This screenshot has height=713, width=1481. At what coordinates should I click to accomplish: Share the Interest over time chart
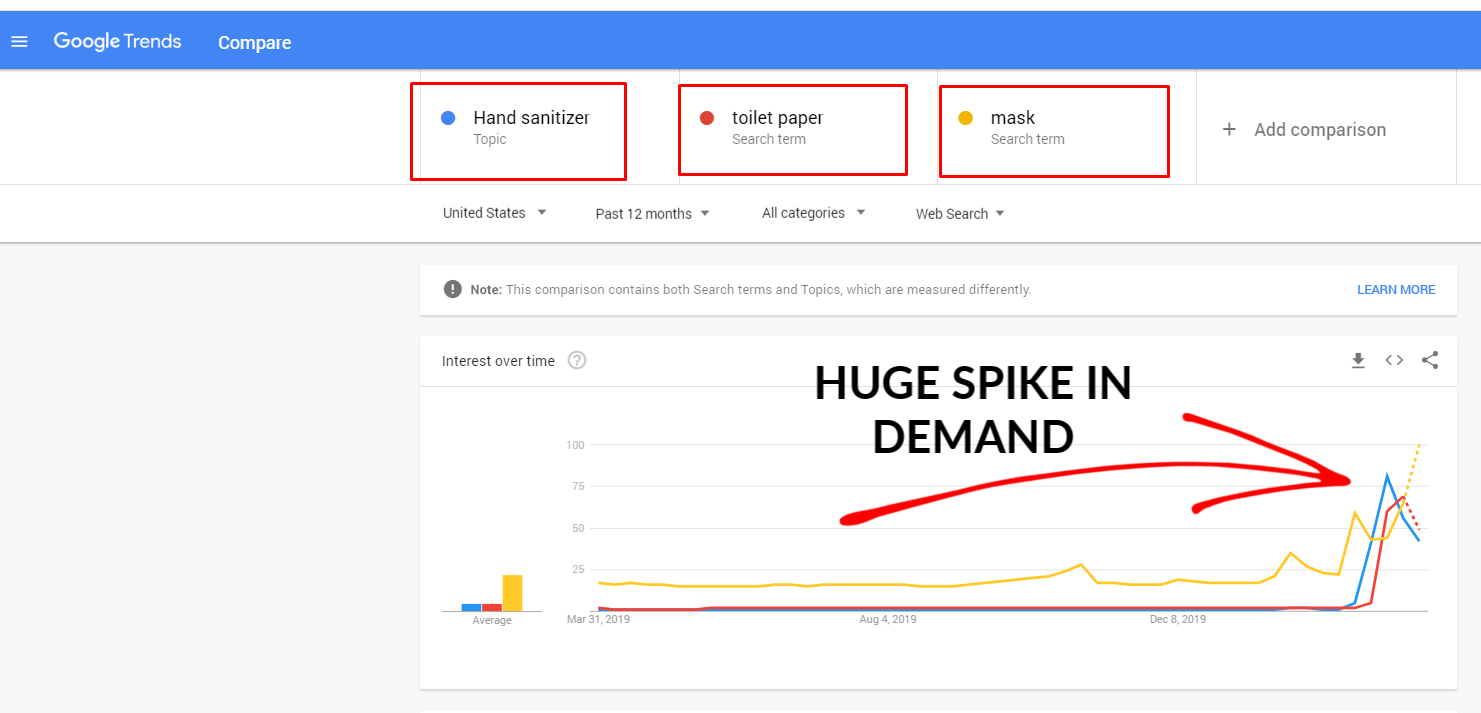1430,360
